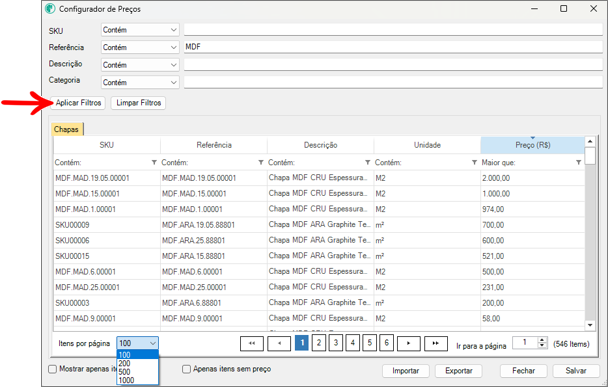This screenshot has height=387, width=608.
Task: Sort by the SKU column header
Action: 107,145
